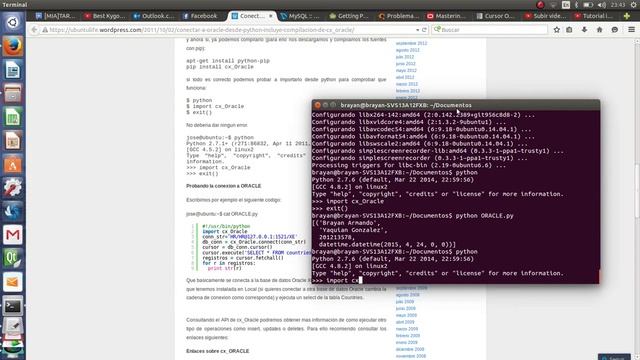Switch to the Subir vide... tab
Screen dimensions: 640x360
click(546, 16)
